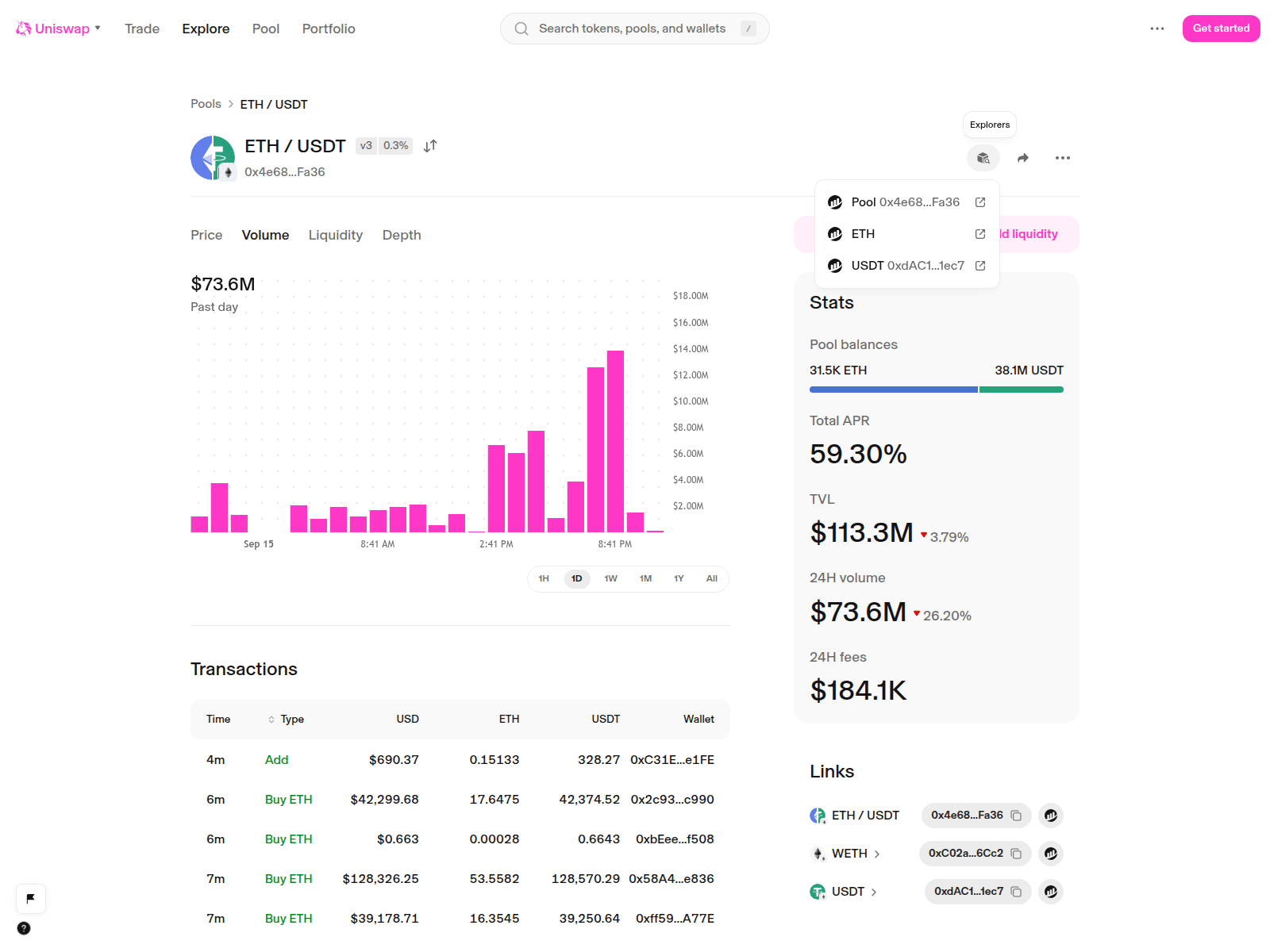1270x952 pixels.
Task: Open Etherscan icon for WETH link
Action: click(x=1051, y=854)
